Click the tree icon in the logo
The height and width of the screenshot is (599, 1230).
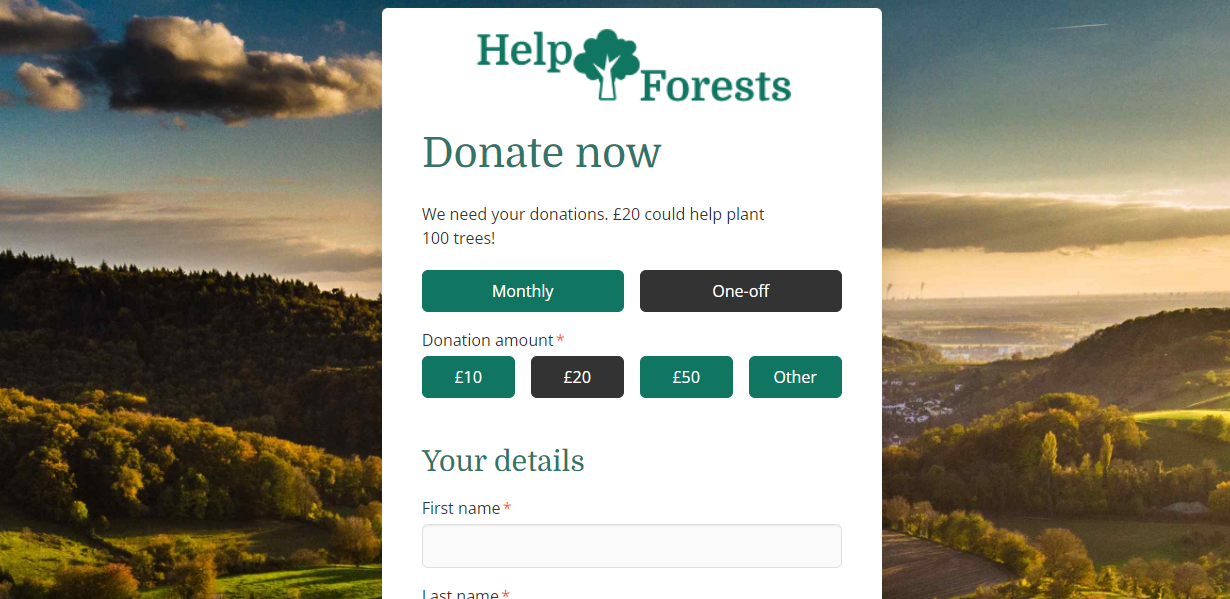point(607,65)
